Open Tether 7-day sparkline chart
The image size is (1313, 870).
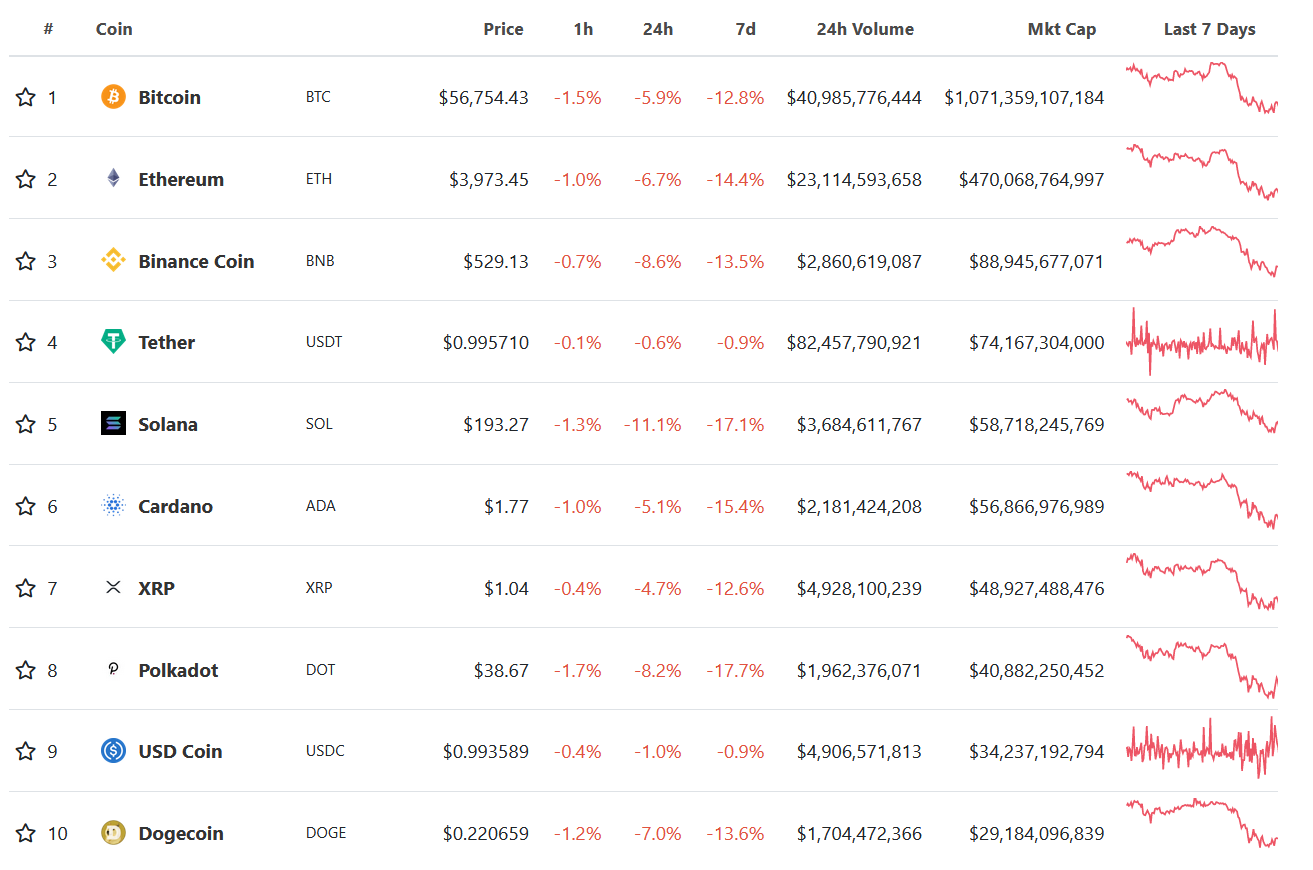[x=1201, y=342]
